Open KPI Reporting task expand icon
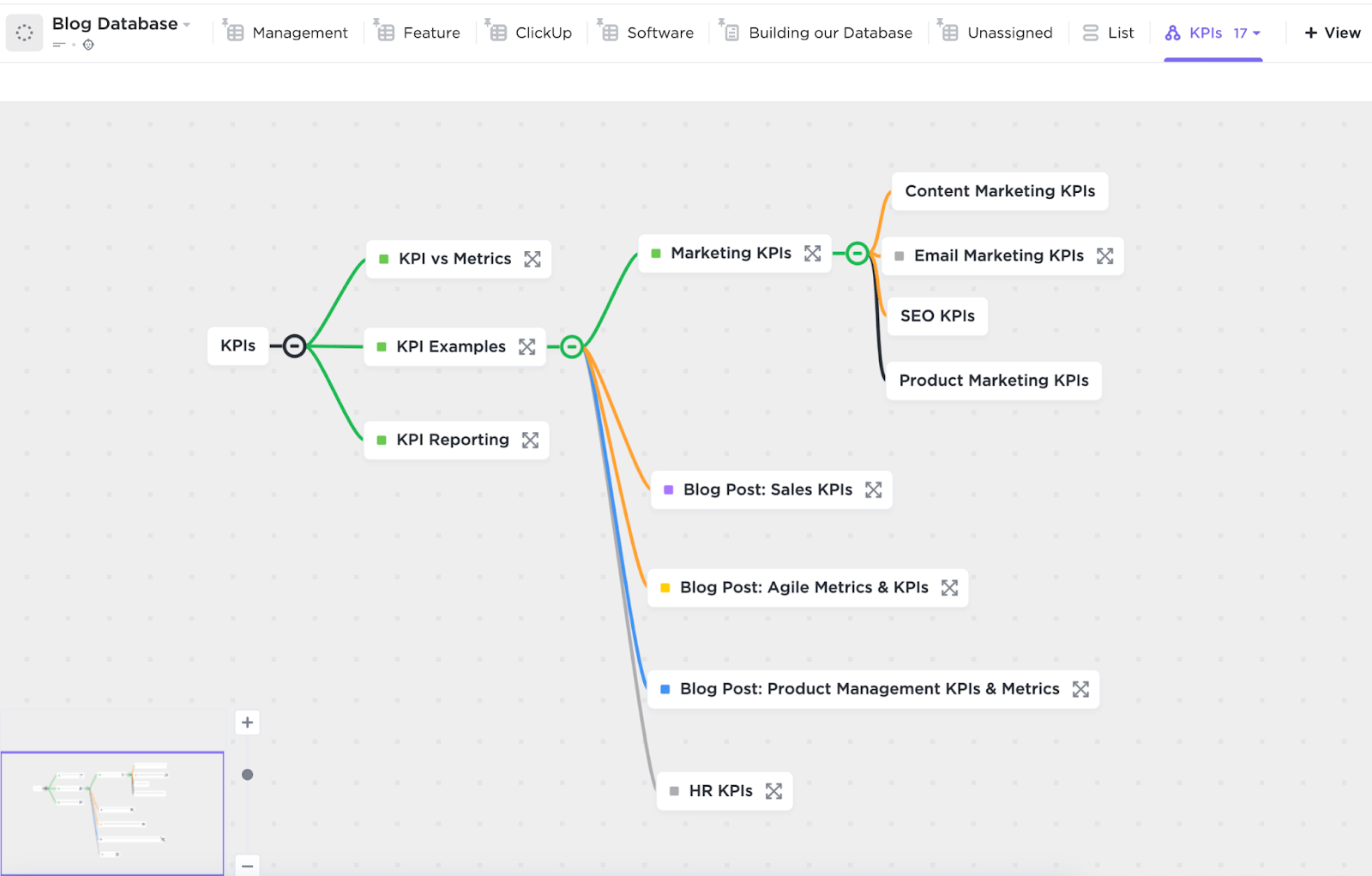 [x=531, y=440]
